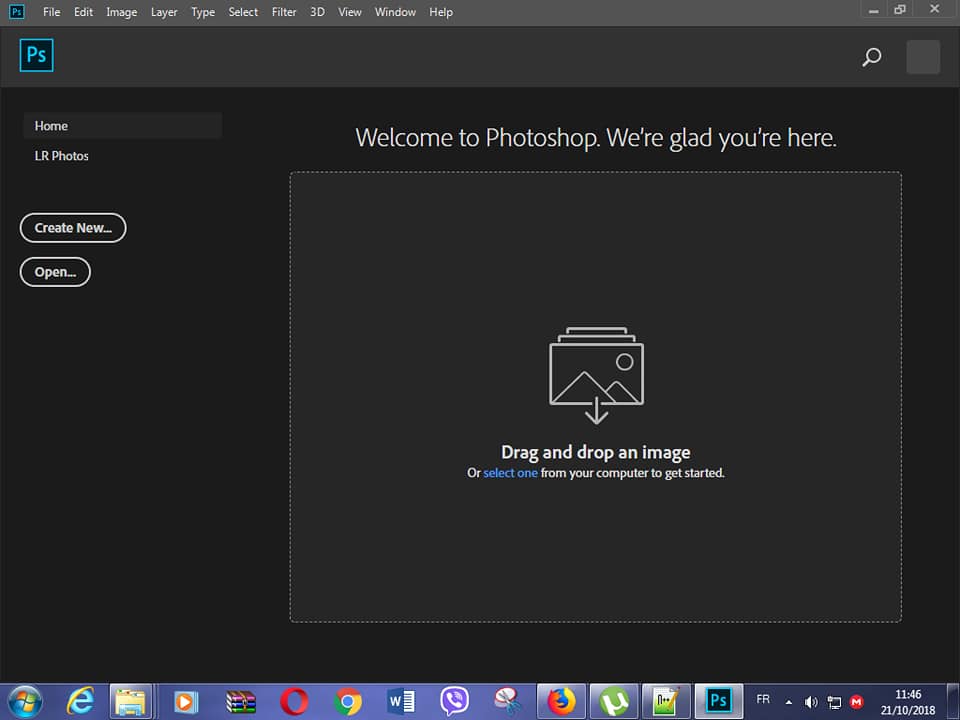Click the red M tray icon
Viewport: 960px width, 720px height.
click(x=857, y=702)
